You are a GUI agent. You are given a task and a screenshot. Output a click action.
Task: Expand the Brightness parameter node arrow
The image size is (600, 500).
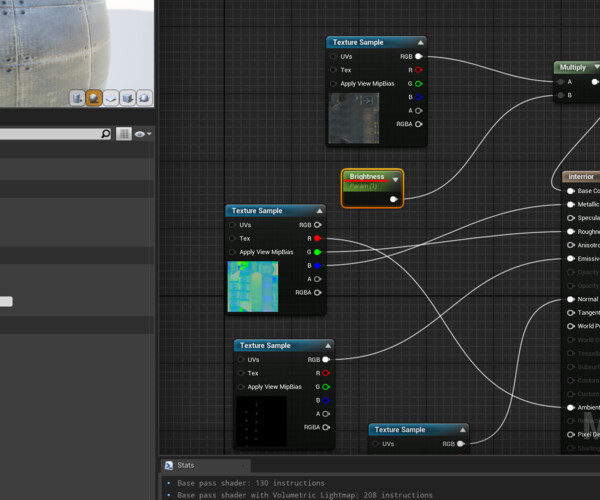tap(395, 179)
